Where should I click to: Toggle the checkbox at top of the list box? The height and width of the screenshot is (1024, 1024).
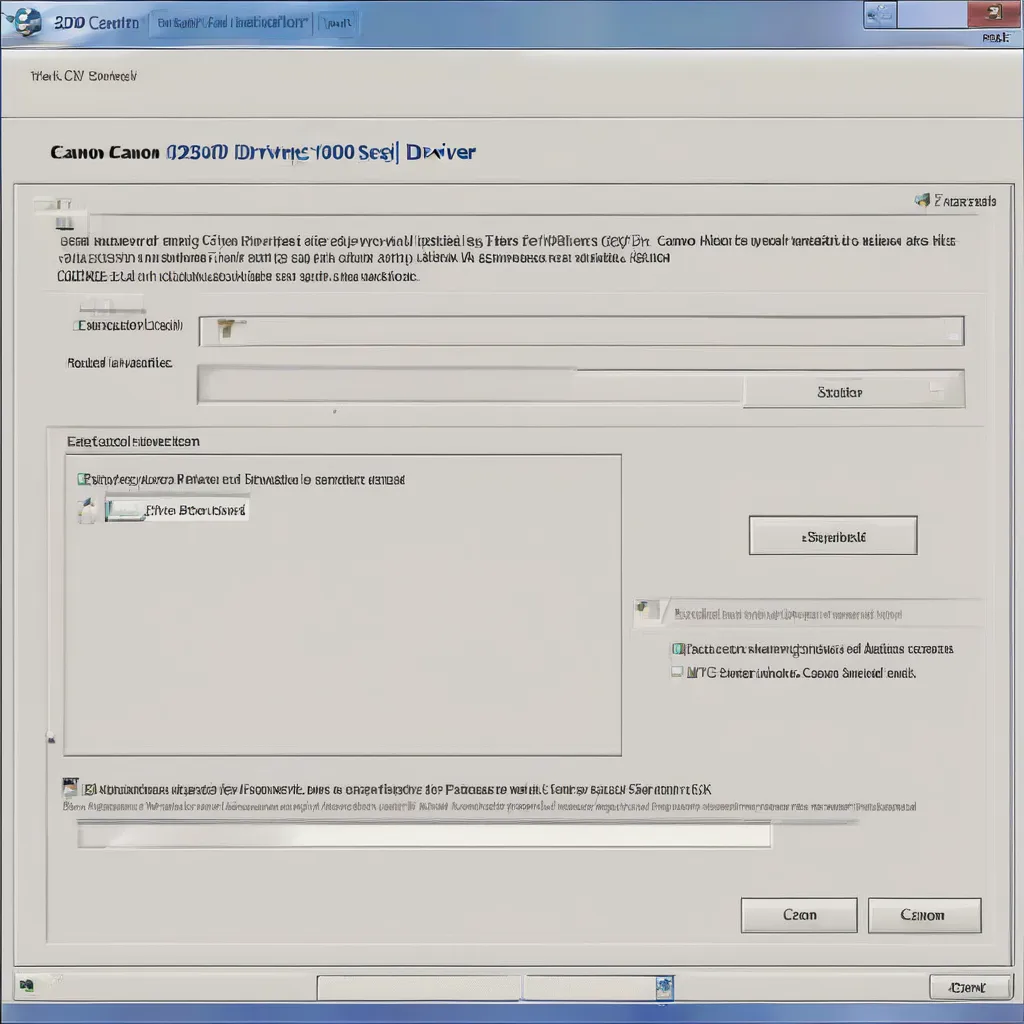[82, 479]
